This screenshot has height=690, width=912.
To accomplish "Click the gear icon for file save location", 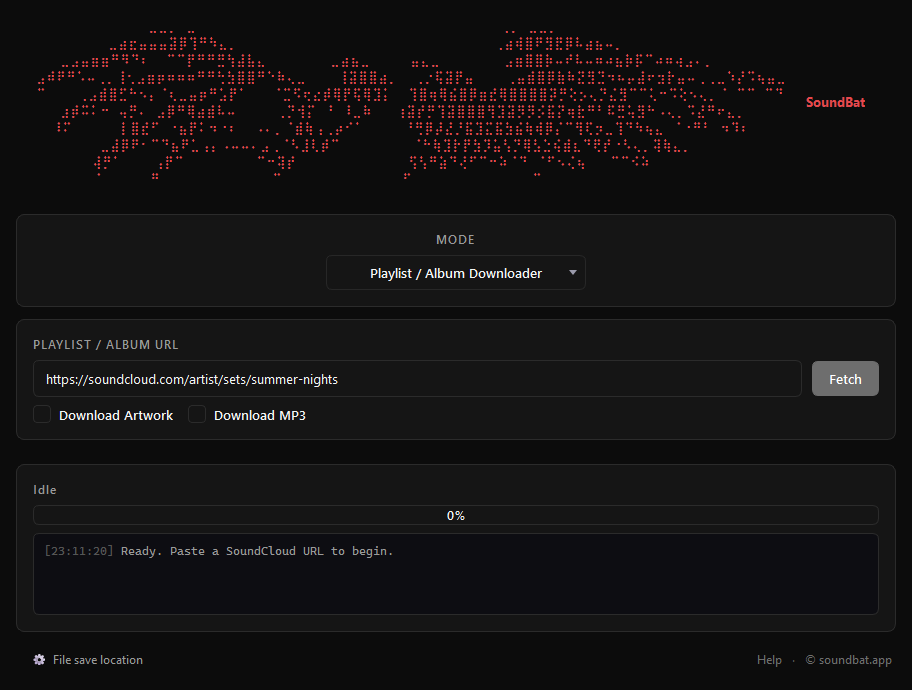I will click(39, 660).
